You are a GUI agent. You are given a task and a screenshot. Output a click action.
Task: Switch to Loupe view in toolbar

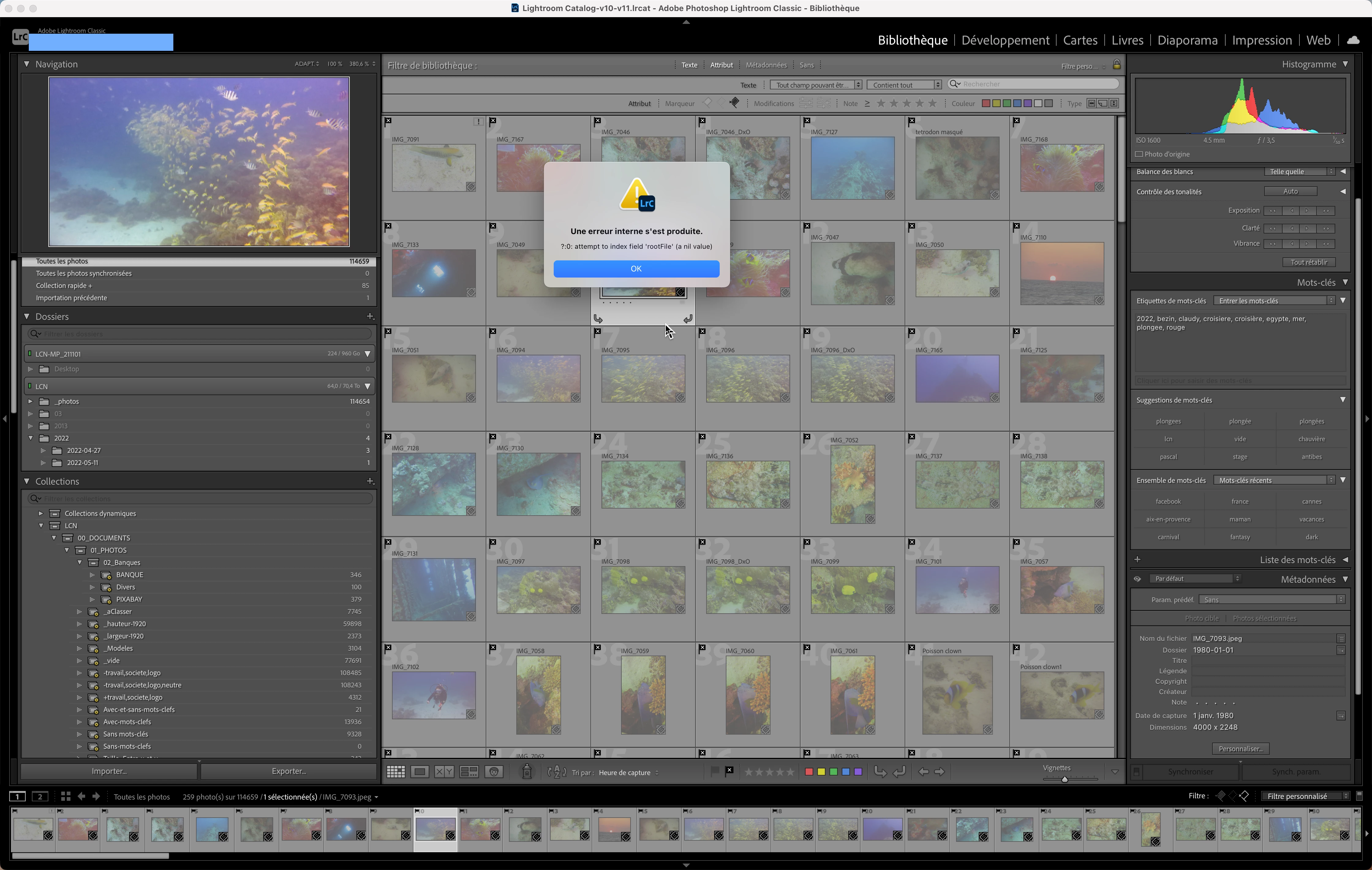(x=420, y=772)
